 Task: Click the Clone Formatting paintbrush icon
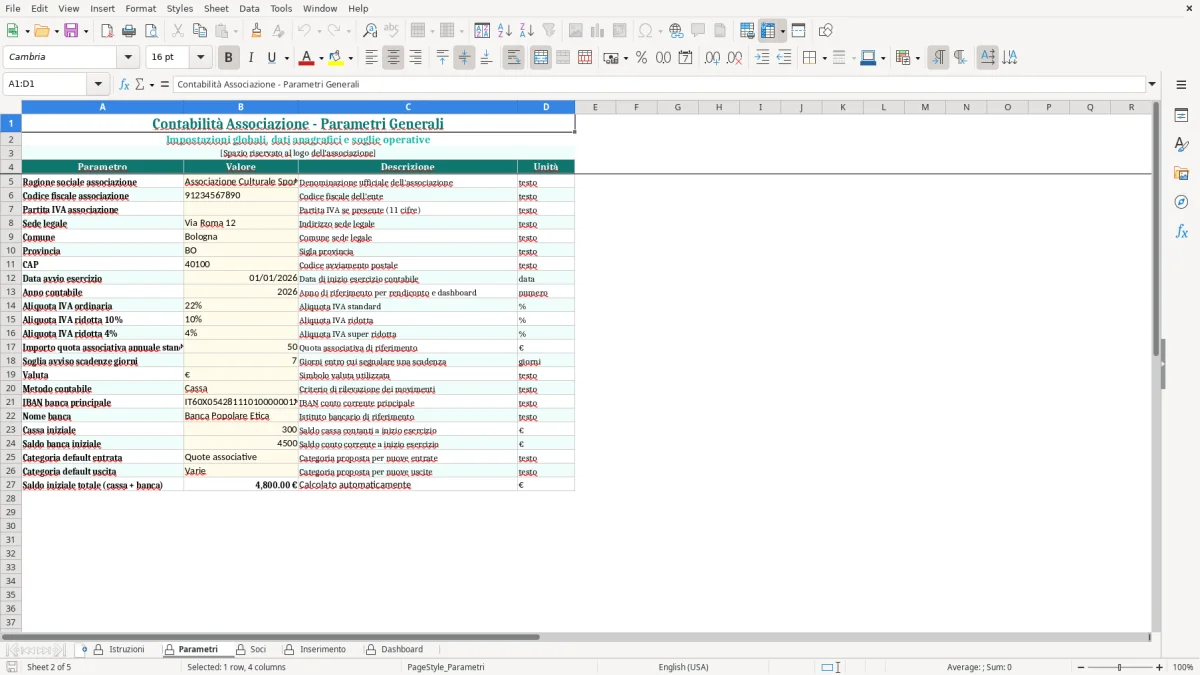tap(256, 31)
